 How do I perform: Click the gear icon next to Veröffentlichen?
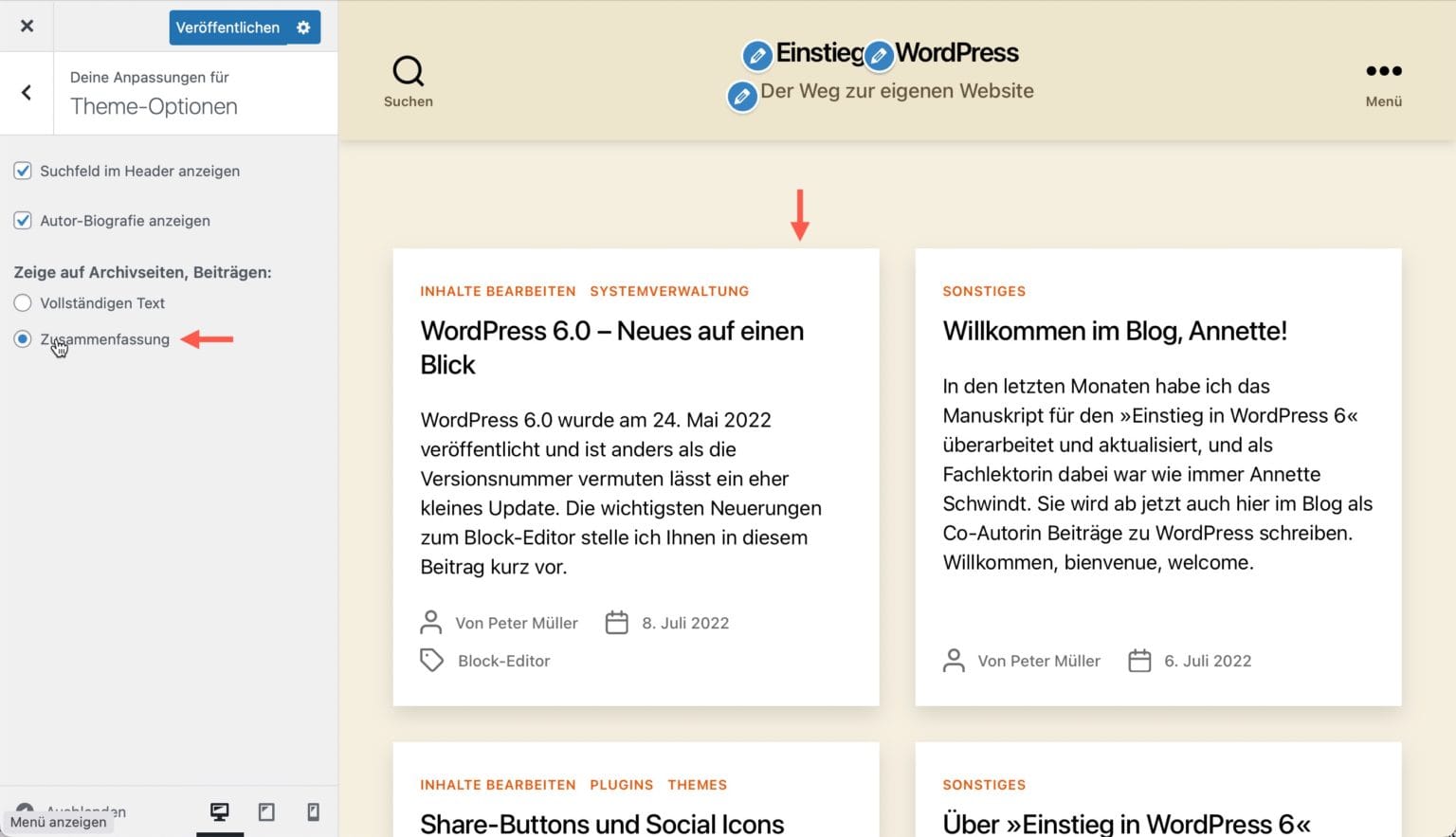click(302, 27)
